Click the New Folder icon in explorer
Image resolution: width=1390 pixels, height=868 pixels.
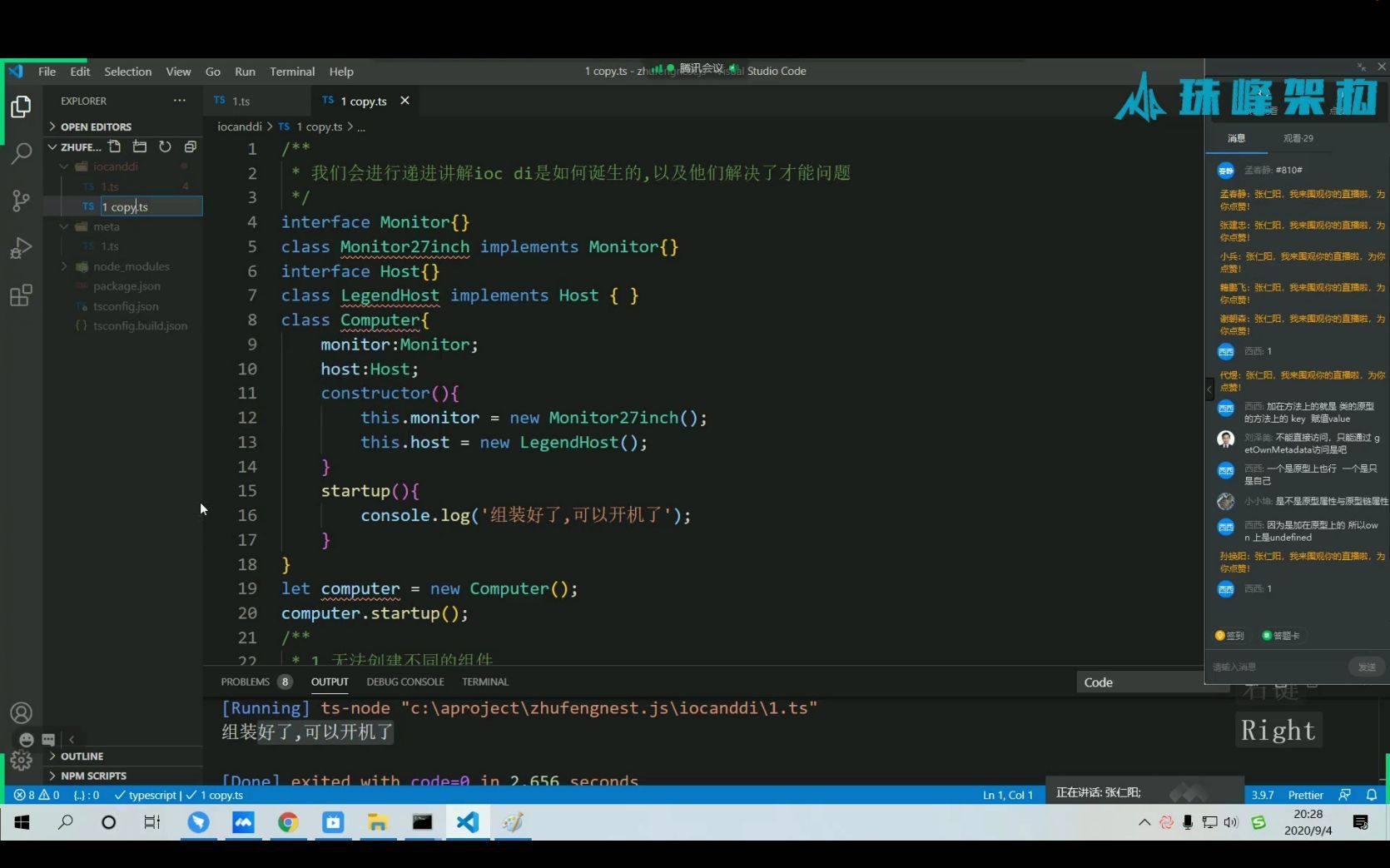140,146
